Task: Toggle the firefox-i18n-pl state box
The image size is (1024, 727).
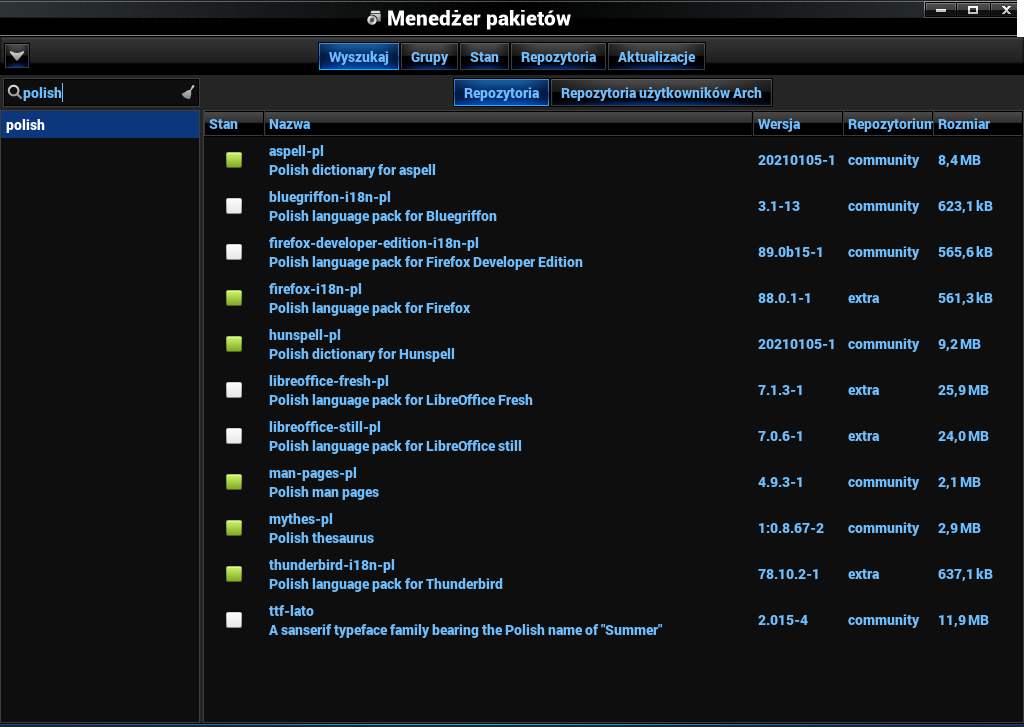Action: pyautogui.click(x=234, y=298)
